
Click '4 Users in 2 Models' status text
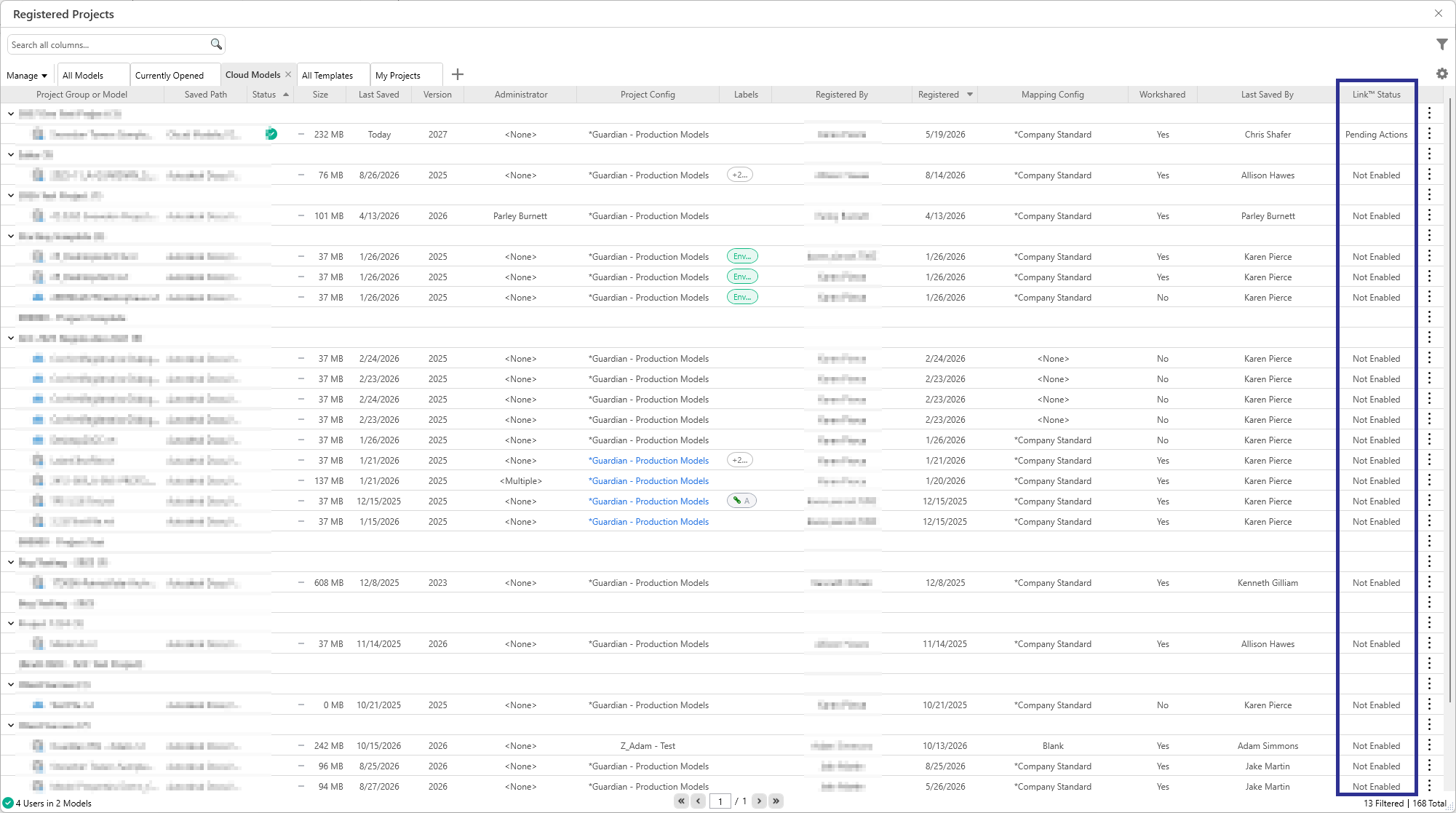(x=54, y=803)
